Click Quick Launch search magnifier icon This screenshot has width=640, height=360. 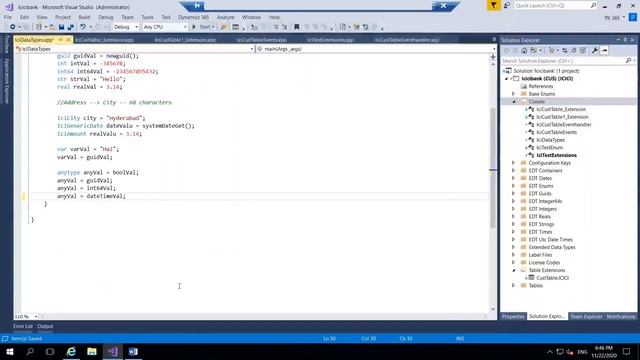[593, 6]
